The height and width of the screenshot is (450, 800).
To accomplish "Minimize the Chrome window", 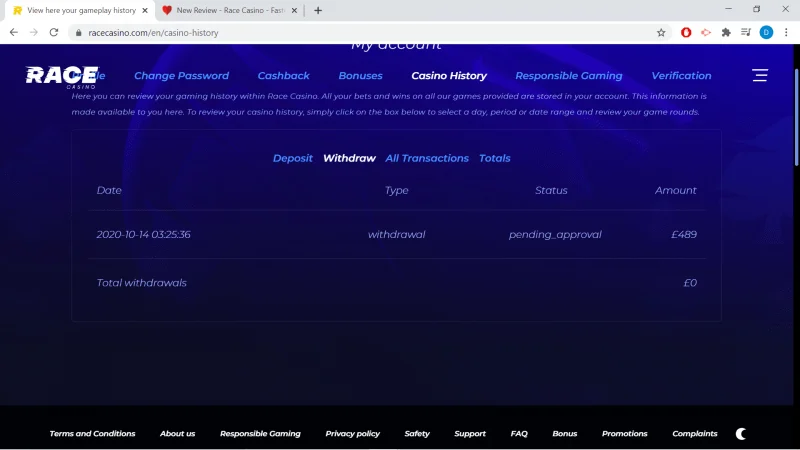I will 728,9.
